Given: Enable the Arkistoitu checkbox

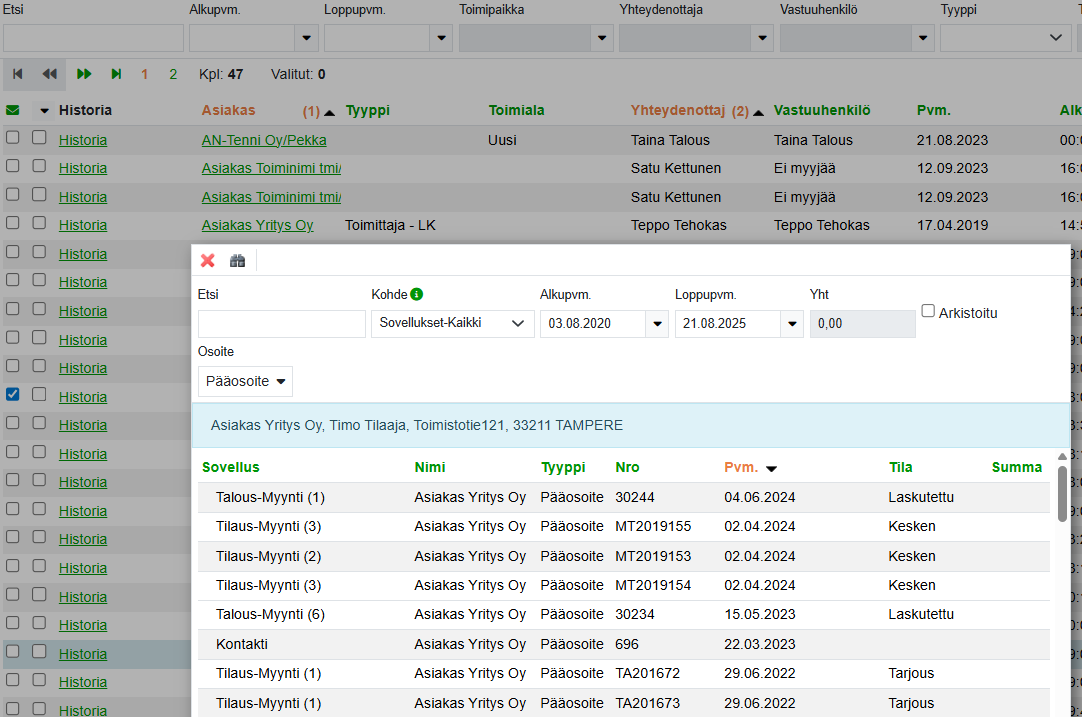Looking at the screenshot, I should (x=929, y=312).
